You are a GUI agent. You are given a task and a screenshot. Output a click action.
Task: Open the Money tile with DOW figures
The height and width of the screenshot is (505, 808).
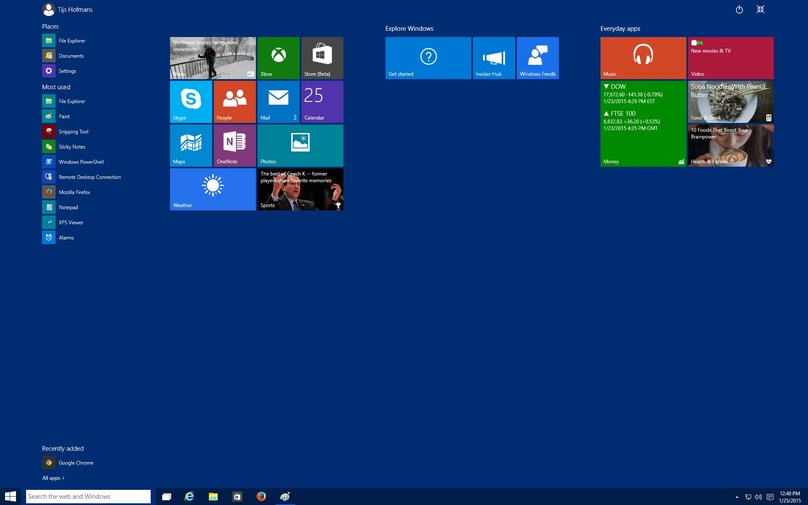pos(643,124)
